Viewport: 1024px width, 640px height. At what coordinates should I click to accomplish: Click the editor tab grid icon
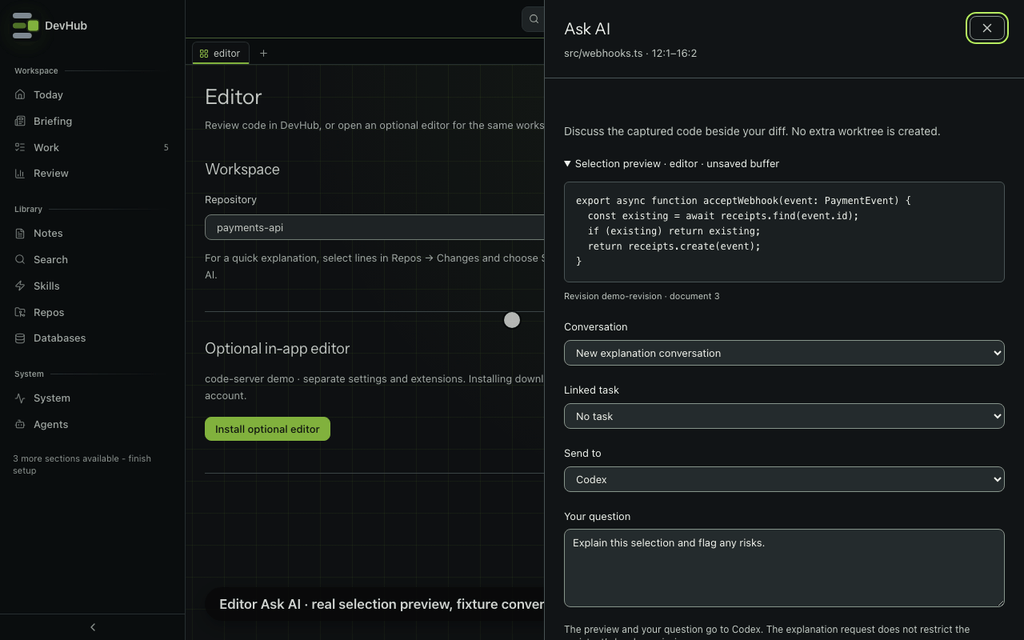(204, 54)
